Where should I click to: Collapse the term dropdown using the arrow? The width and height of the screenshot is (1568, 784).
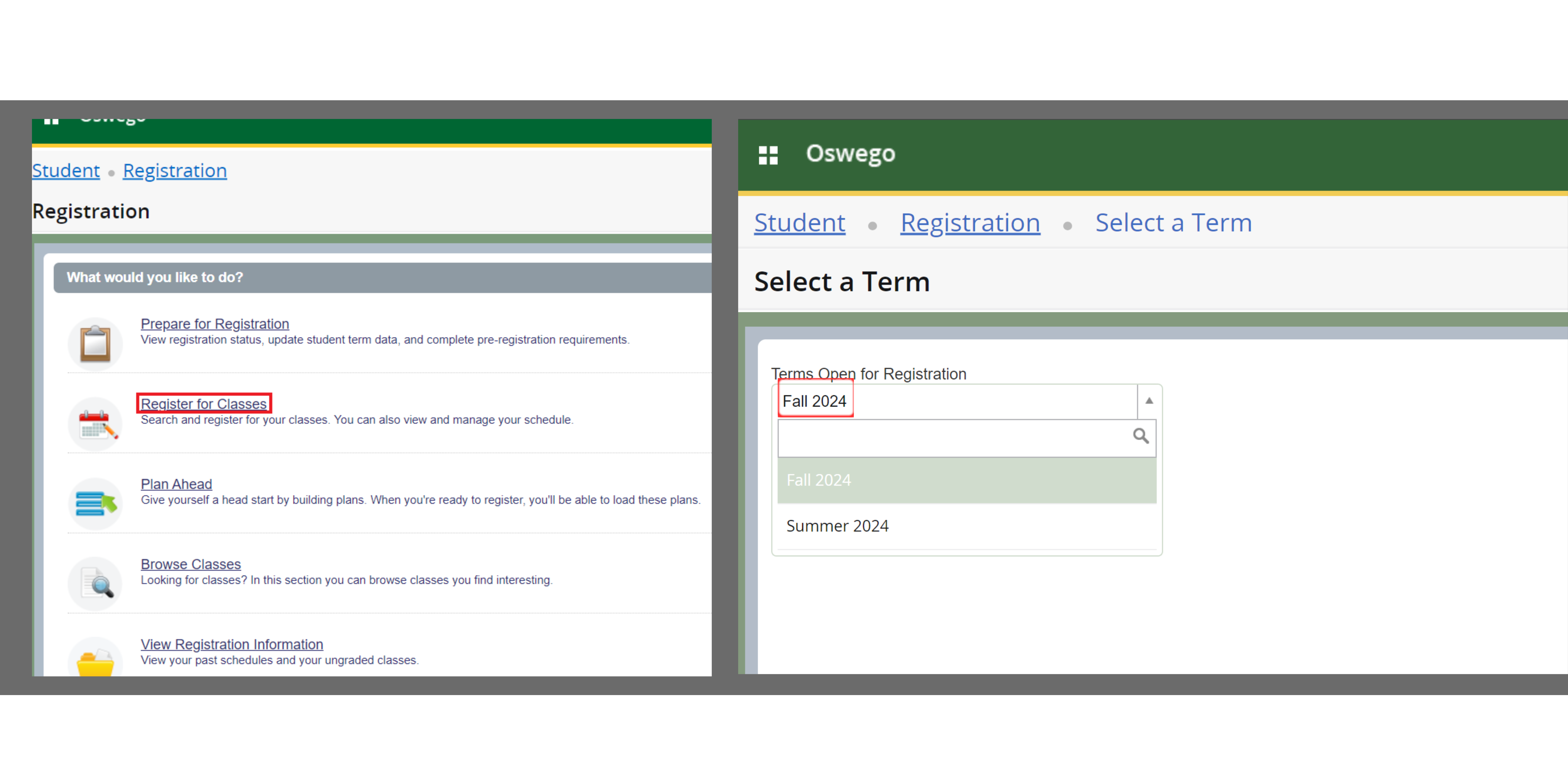(x=1149, y=401)
